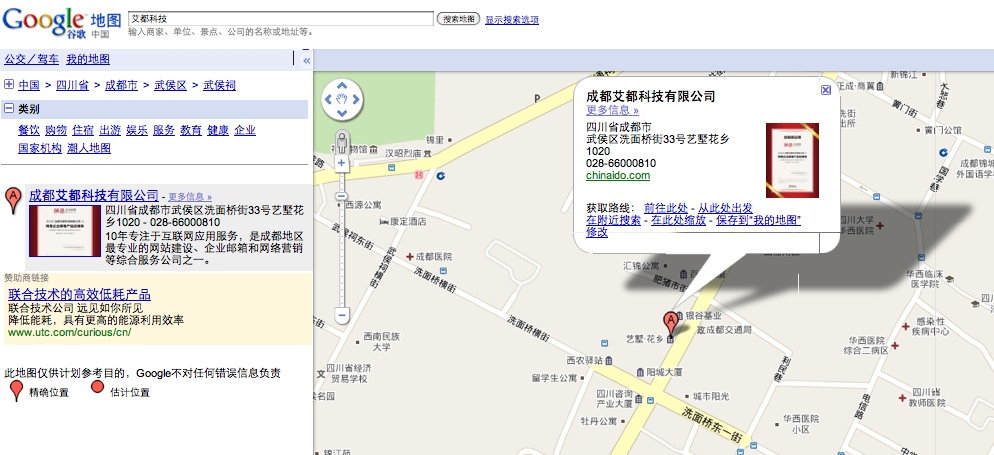Select the 餐饮 category link
This screenshot has width=994, height=455.
coord(29,130)
